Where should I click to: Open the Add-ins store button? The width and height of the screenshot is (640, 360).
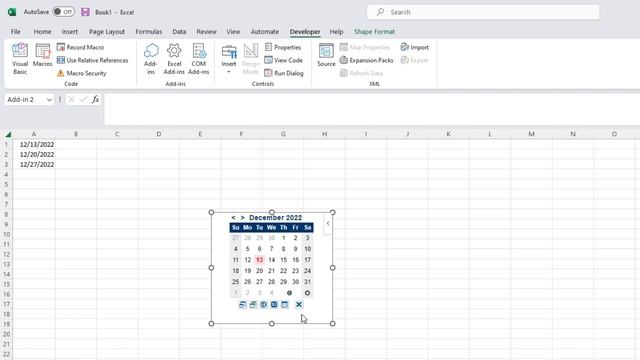tap(151, 59)
